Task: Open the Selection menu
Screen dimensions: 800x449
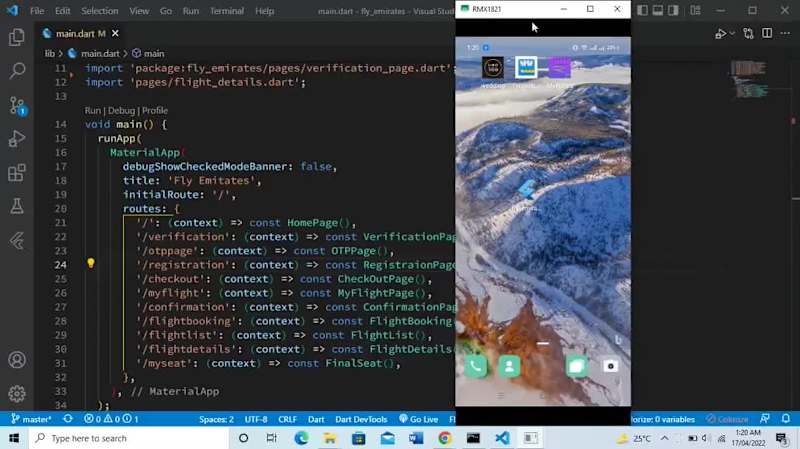Action: click(x=99, y=11)
